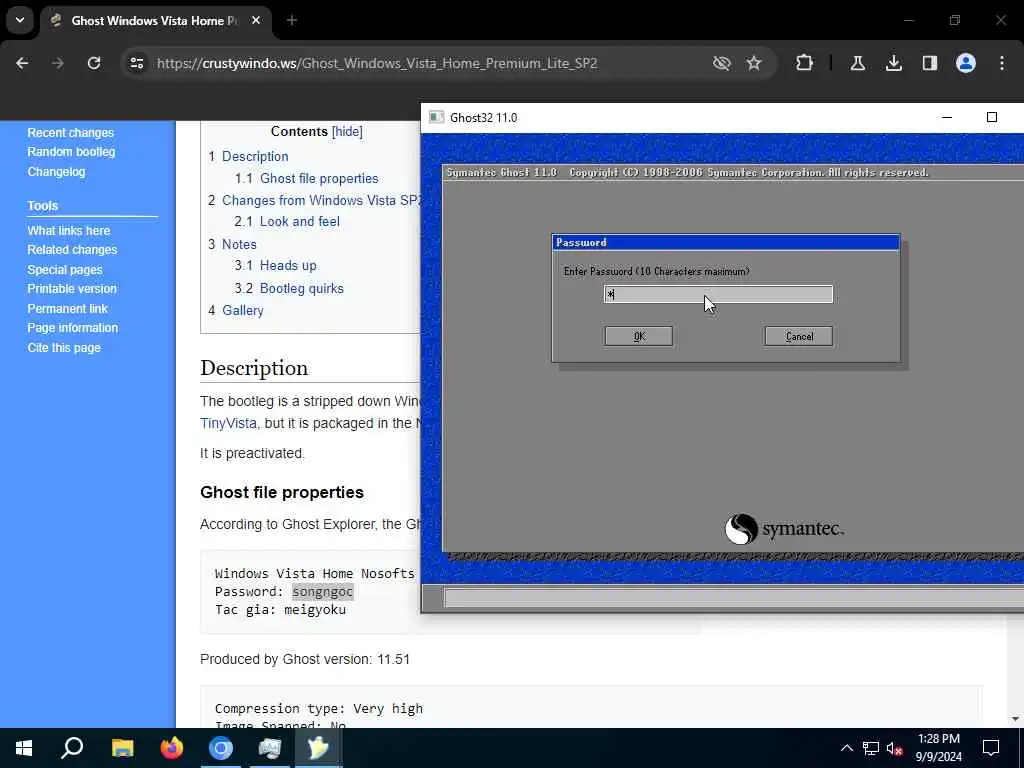Open Chrome downloads
This screenshot has height=768, width=1024.
893,63
